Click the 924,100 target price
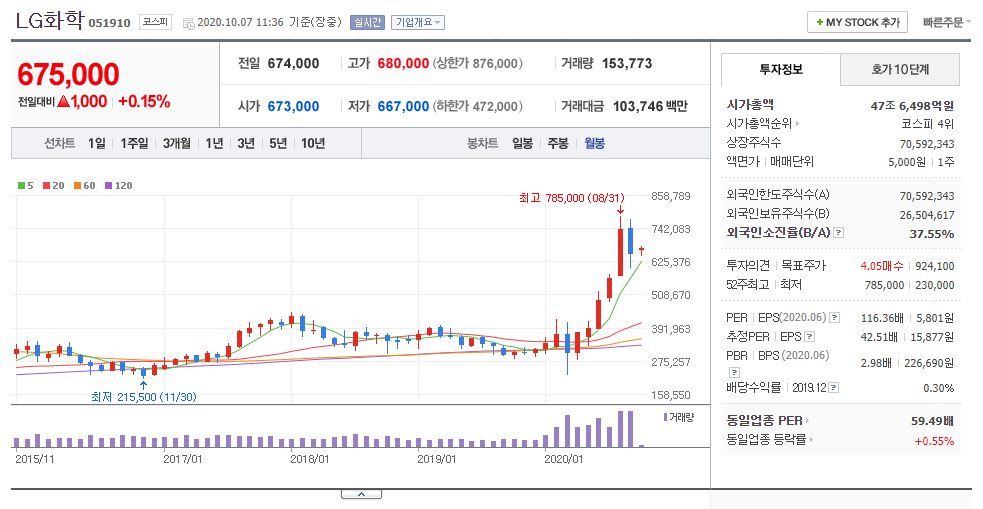The height and width of the screenshot is (509, 983). 935,266
